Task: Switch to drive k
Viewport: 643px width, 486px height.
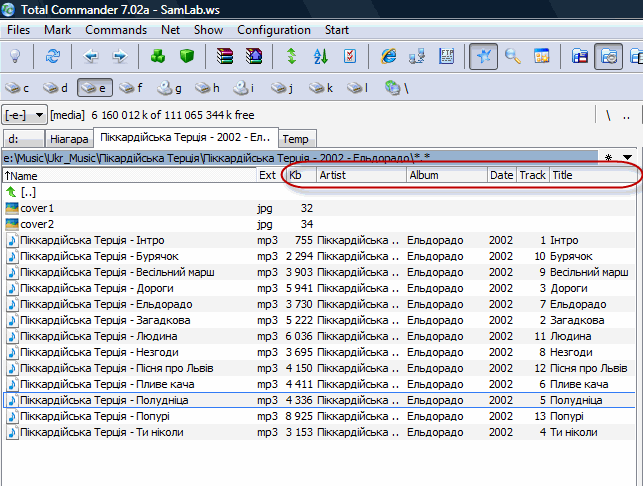Action: [x=321, y=88]
